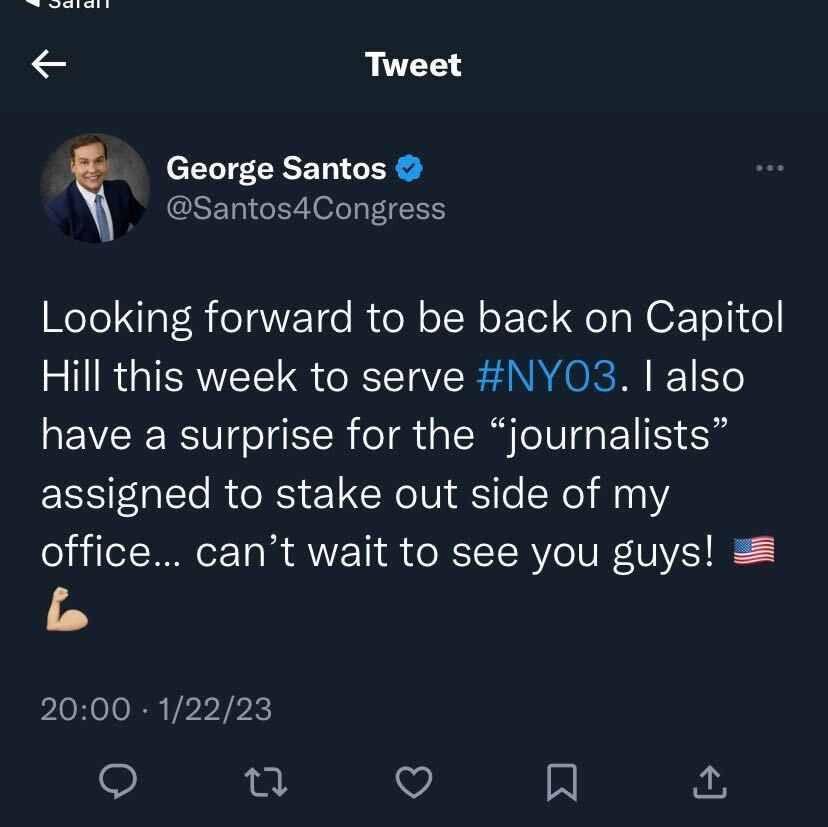Visit the @Santos4Congress handle
This screenshot has width=828, height=827.
tap(305, 208)
